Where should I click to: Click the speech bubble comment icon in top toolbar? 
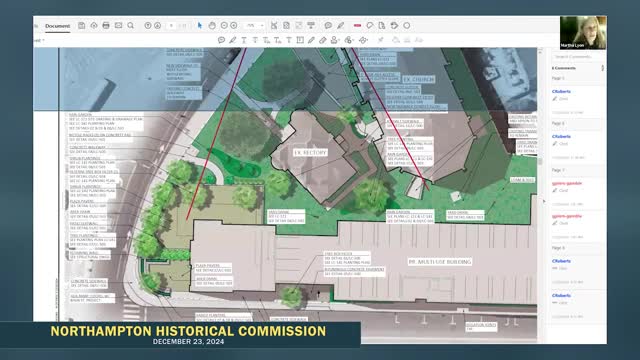coord(328,25)
